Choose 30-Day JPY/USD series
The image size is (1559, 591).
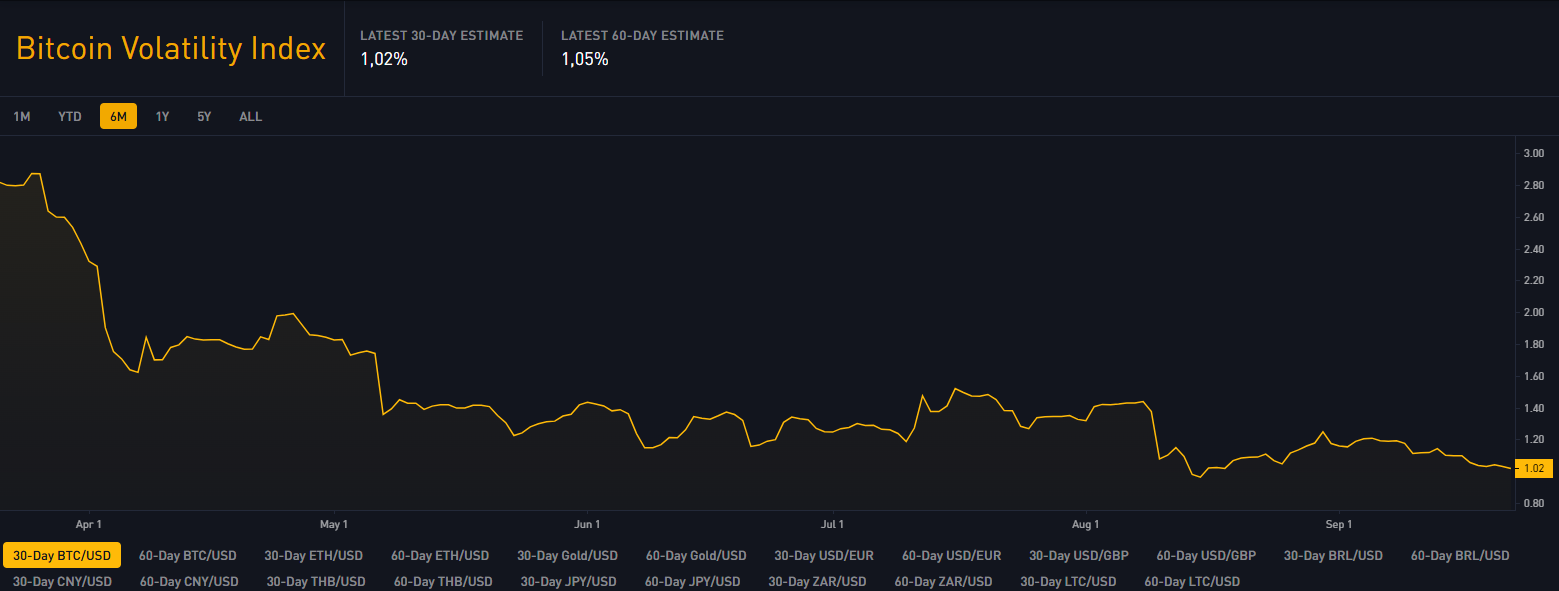(x=569, y=581)
